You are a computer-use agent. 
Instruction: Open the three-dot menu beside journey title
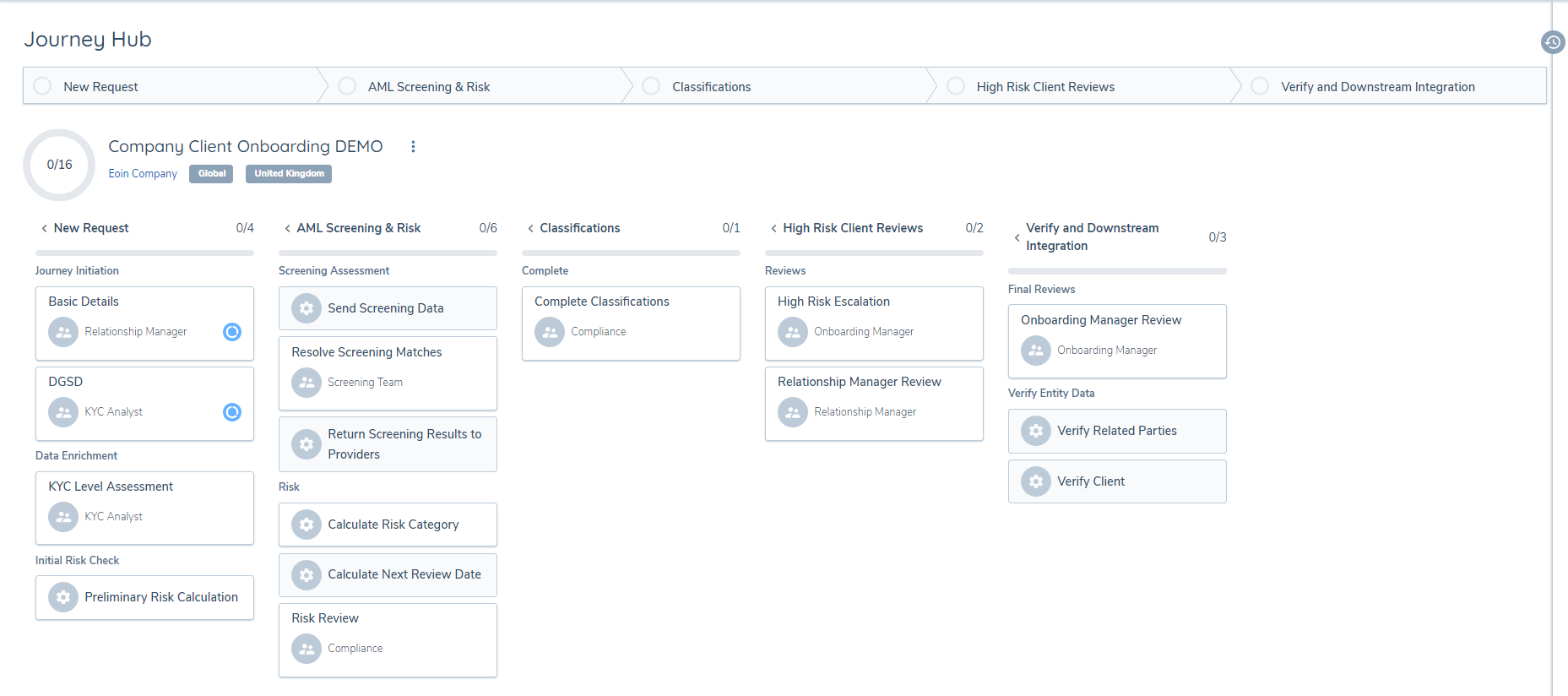(x=413, y=147)
